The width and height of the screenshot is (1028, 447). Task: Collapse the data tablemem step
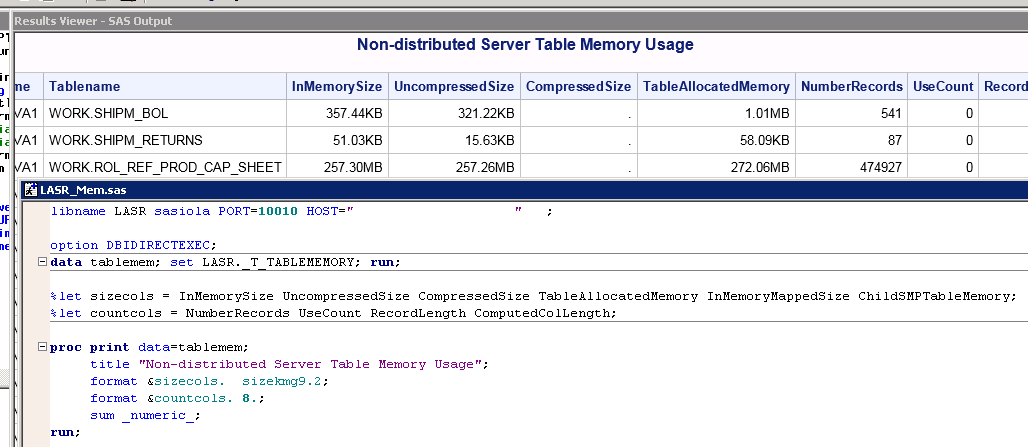(41, 262)
